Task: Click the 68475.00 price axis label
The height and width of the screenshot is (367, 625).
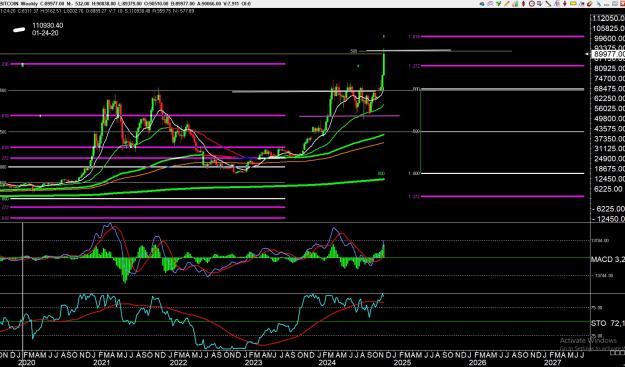Action: coord(609,88)
